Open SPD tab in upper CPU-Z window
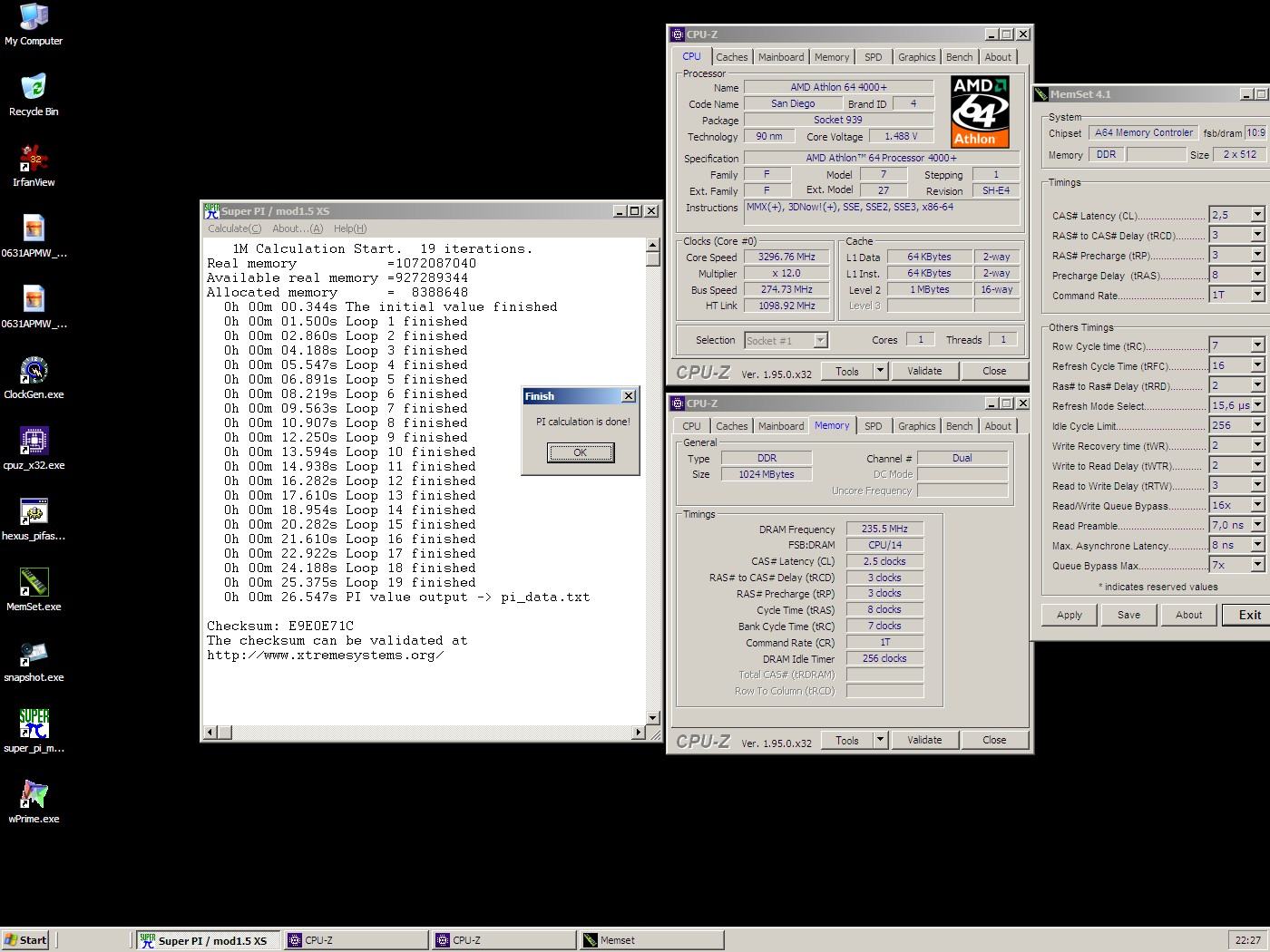The width and height of the screenshot is (1270, 952). tap(874, 57)
